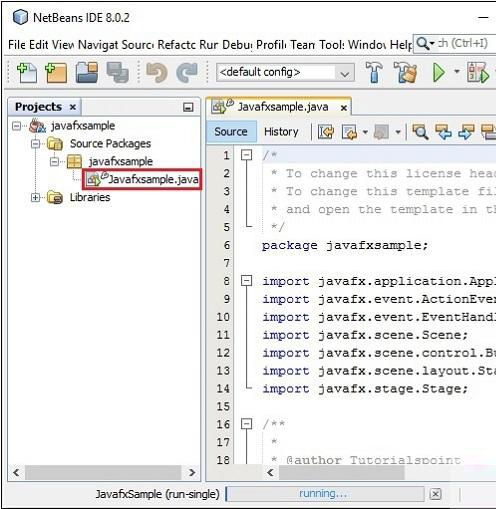Close the Projects panel tab

[x=73, y=107]
